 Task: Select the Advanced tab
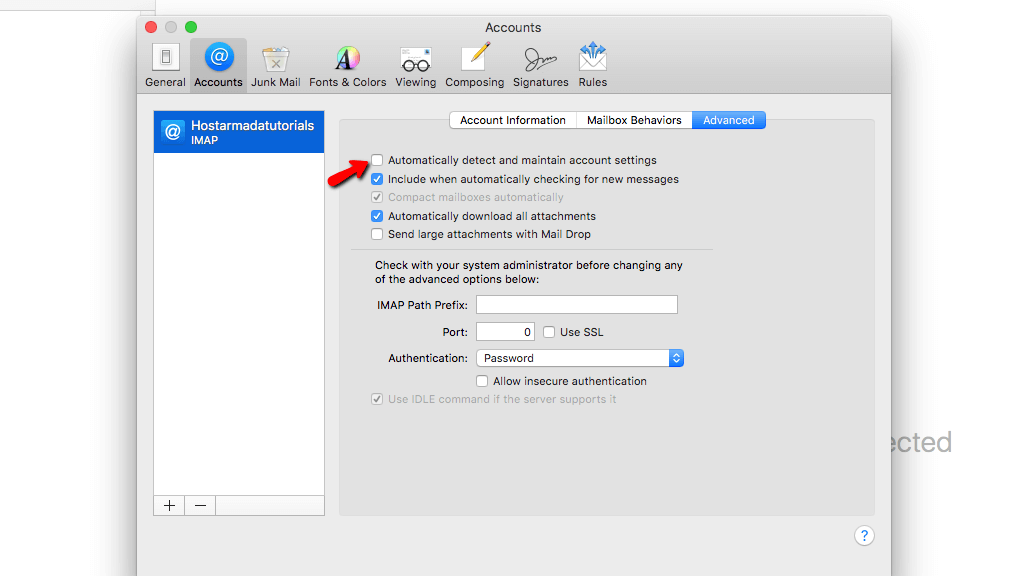coord(729,120)
